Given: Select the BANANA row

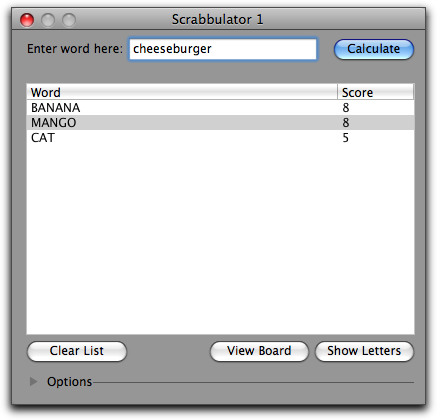Looking at the screenshot, I should [220, 108].
